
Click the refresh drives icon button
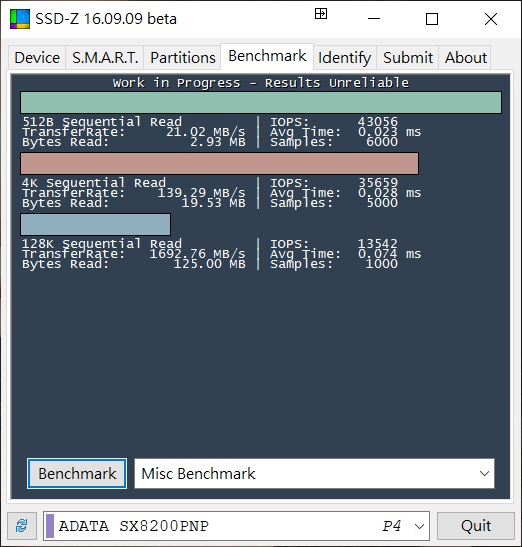(22, 526)
